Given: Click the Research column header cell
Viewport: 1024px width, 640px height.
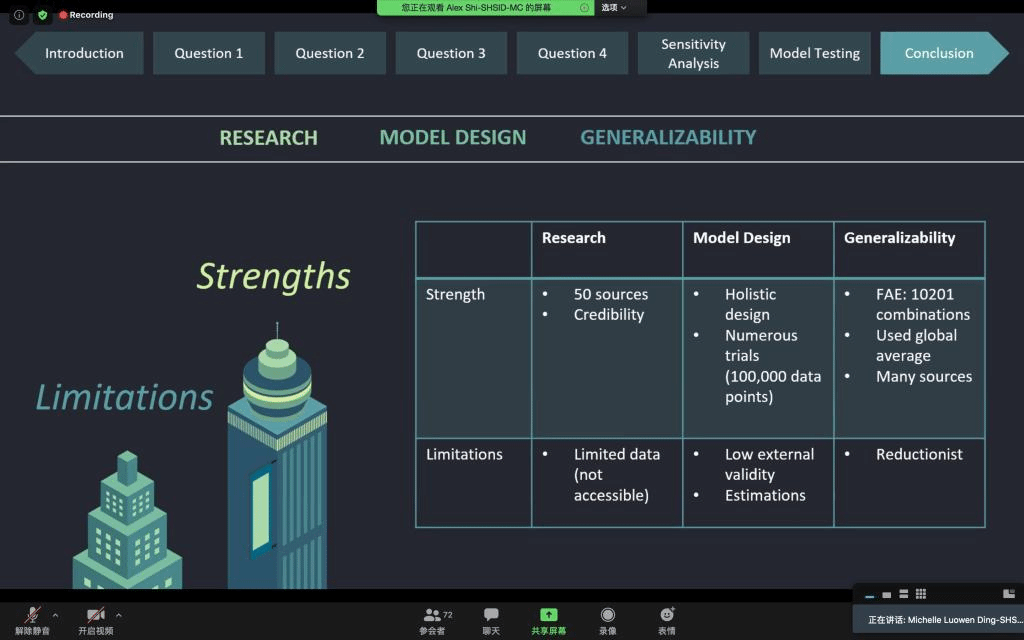Looking at the screenshot, I should (x=607, y=249).
